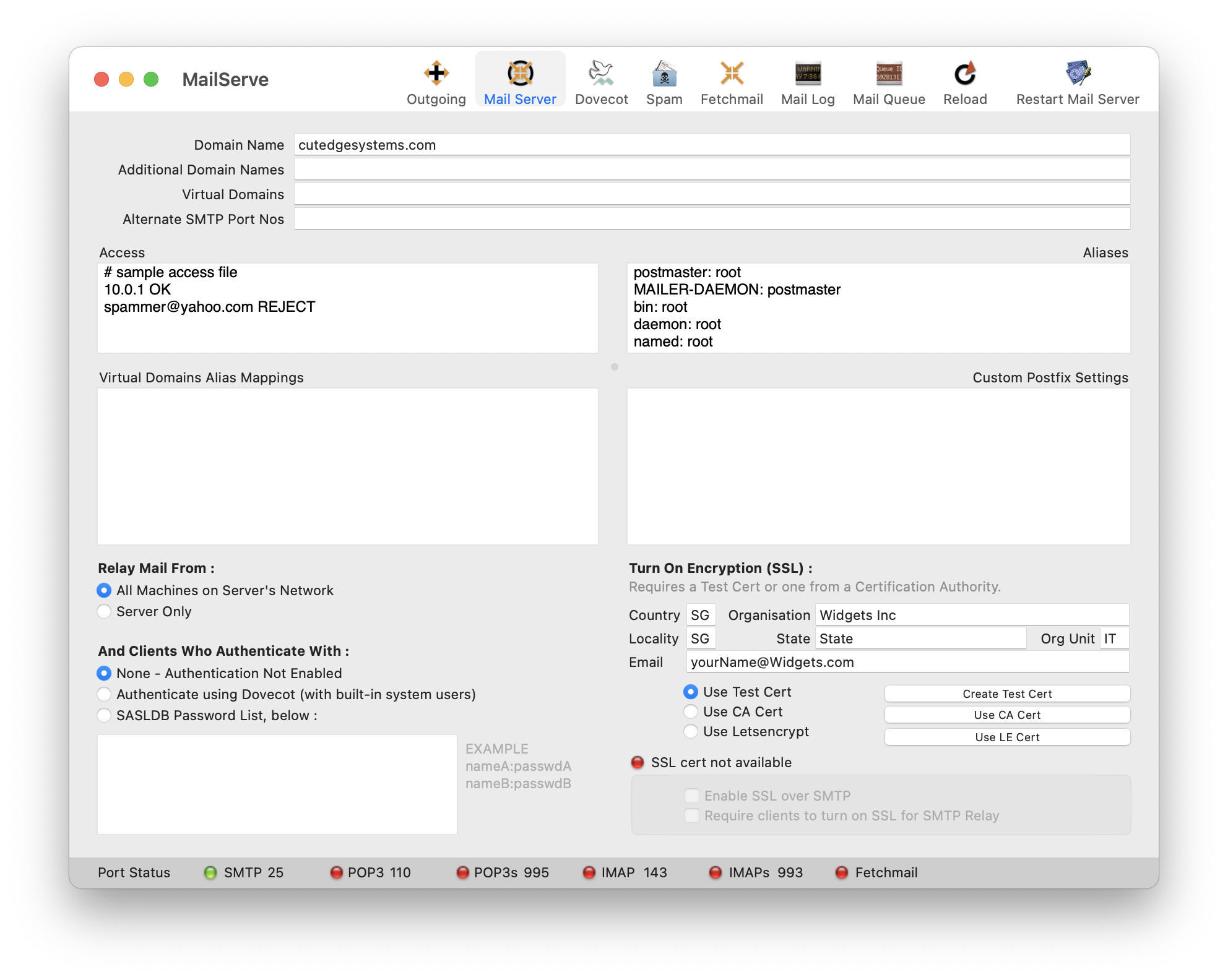Choose the Use CA Cert radio option
The image size is (1228, 980).
coord(691,711)
